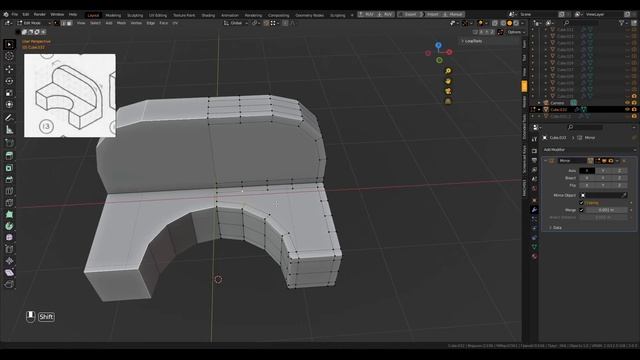Image resolution: width=640 pixels, height=360 pixels.
Task: Select the Shrink/Fatten tool
Action: coord(9,261)
